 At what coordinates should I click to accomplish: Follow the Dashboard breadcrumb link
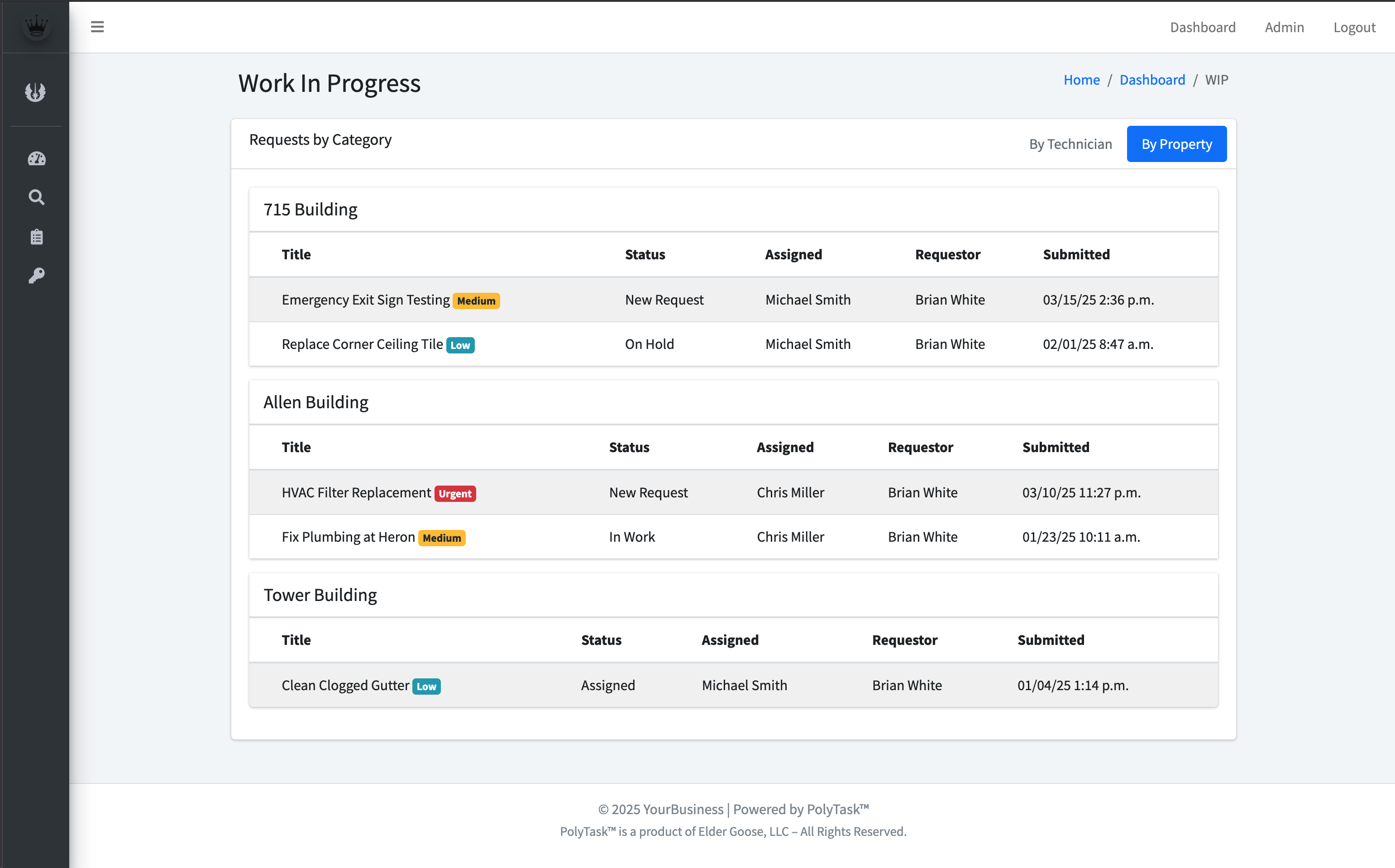[x=1152, y=79]
